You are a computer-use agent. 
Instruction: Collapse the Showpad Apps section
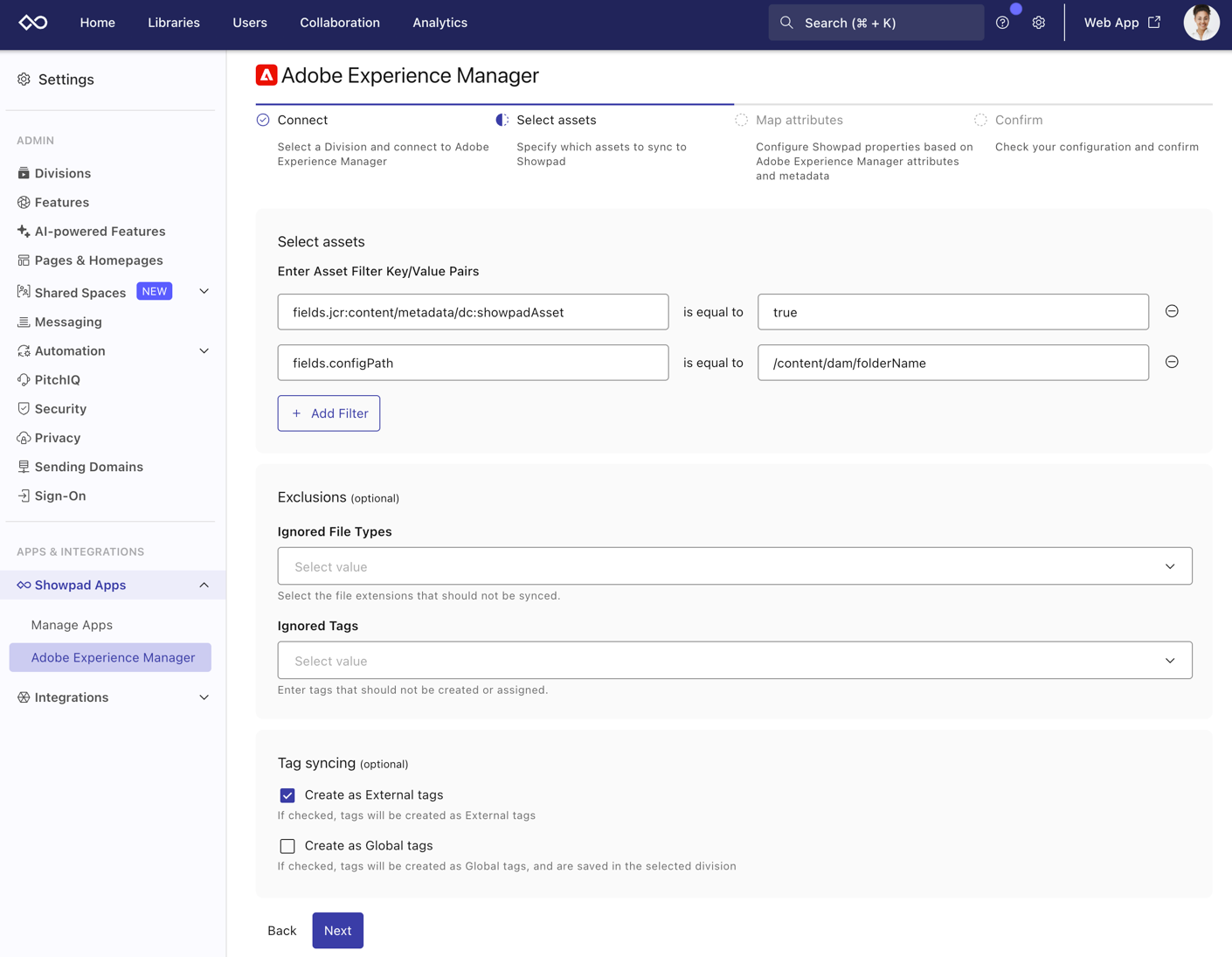click(204, 586)
